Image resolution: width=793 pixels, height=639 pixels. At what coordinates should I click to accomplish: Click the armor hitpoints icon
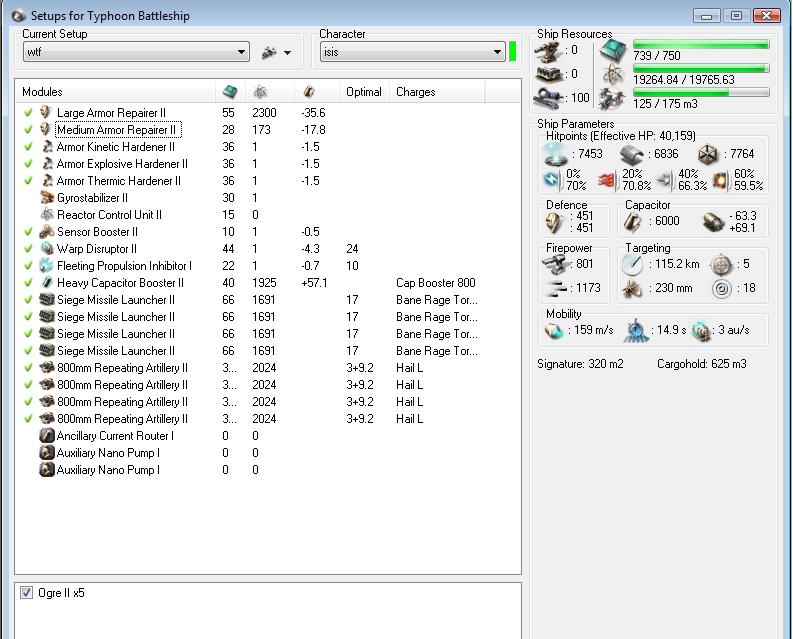tap(632, 154)
